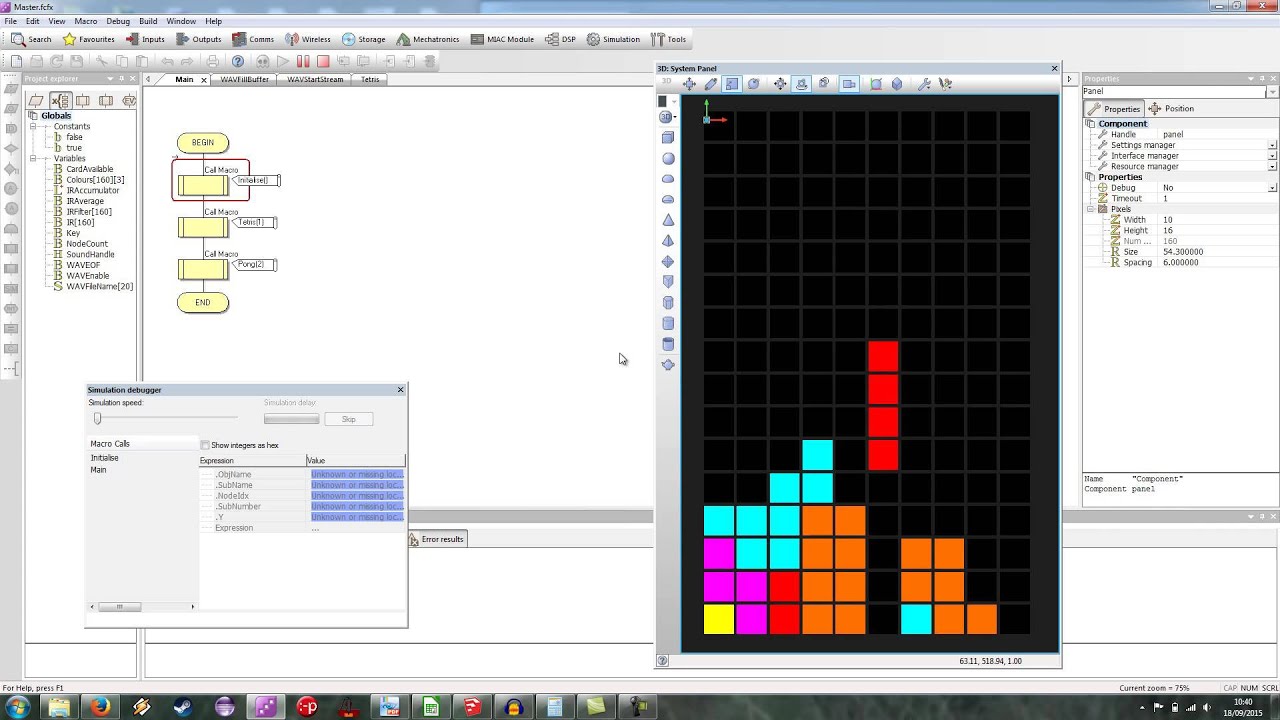Switch to the WAVFillBuffer tab
Image resolution: width=1280 pixels, height=720 pixels.
click(x=244, y=79)
